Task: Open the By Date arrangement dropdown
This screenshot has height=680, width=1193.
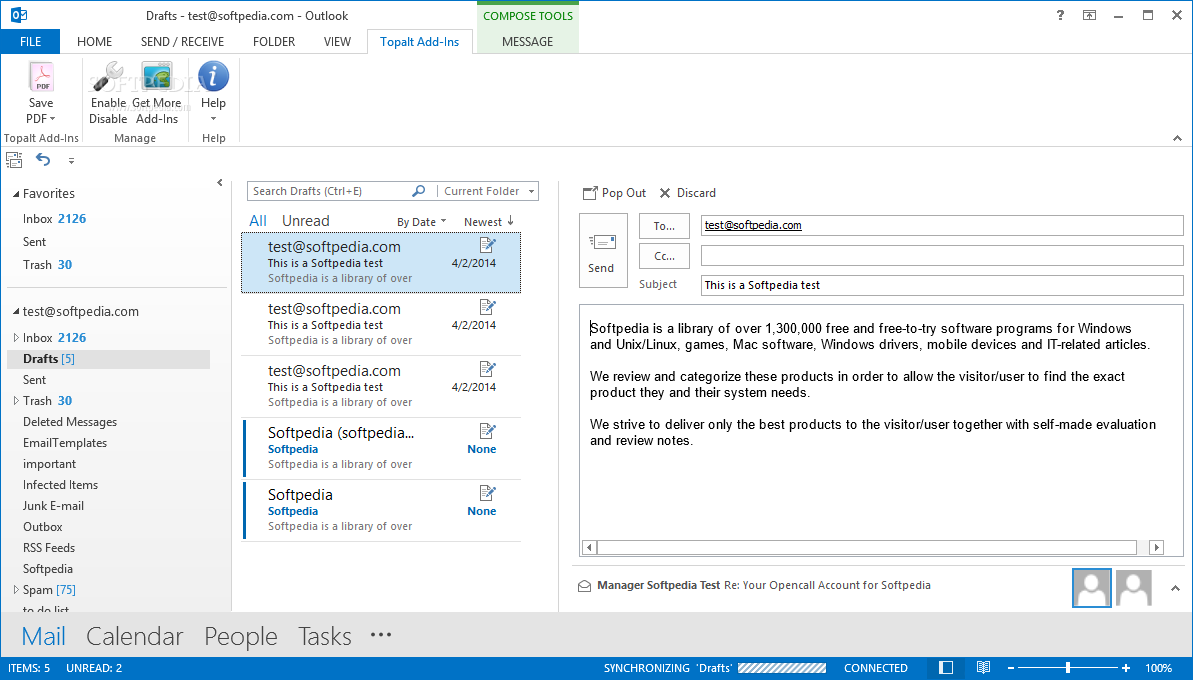Action: 422,222
